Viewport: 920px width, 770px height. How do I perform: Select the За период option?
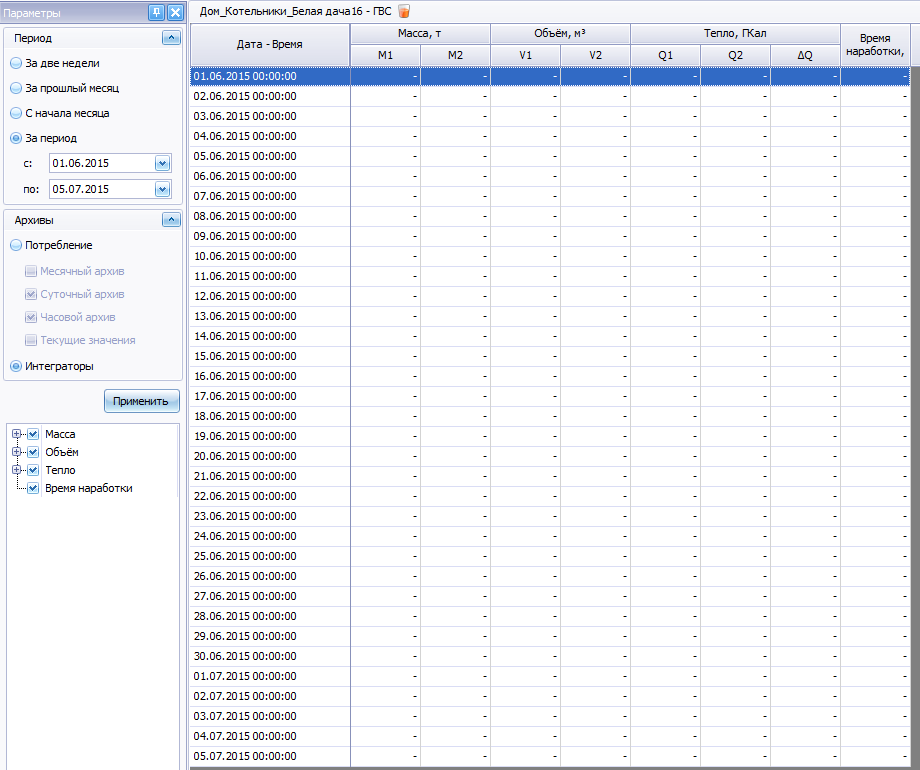tap(16, 139)
